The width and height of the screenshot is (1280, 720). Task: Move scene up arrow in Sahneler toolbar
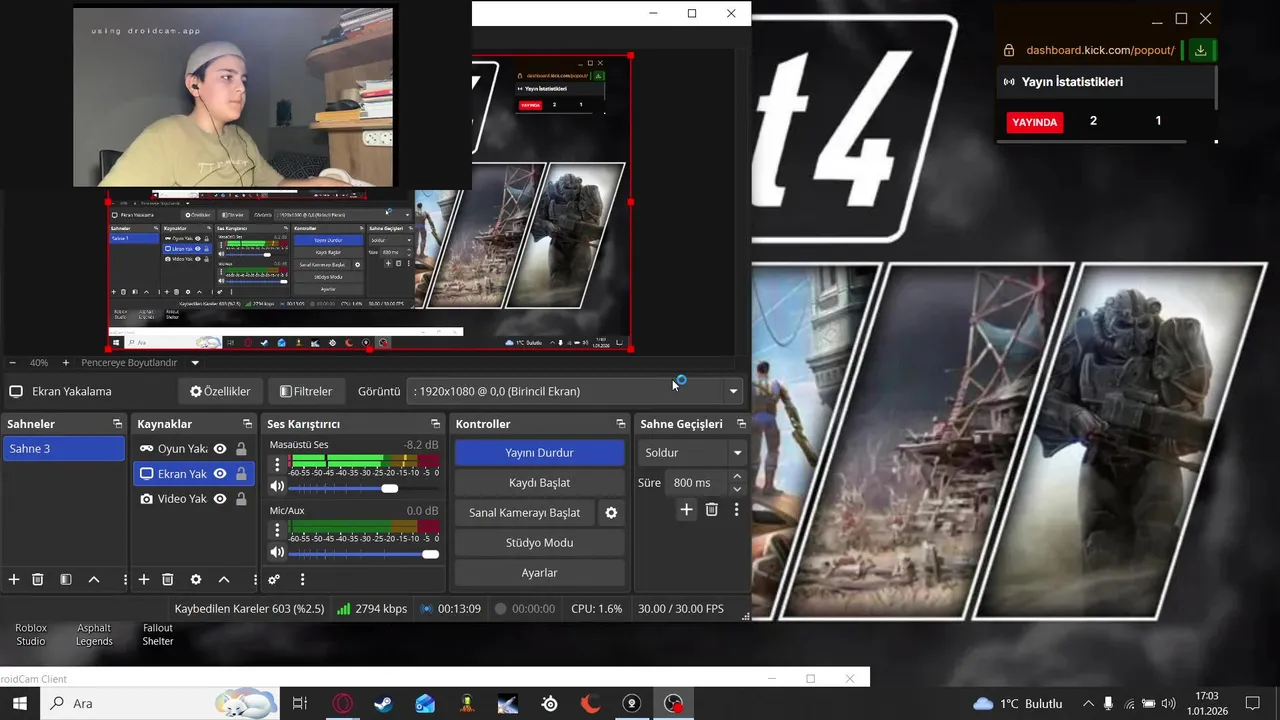[94, 579]
